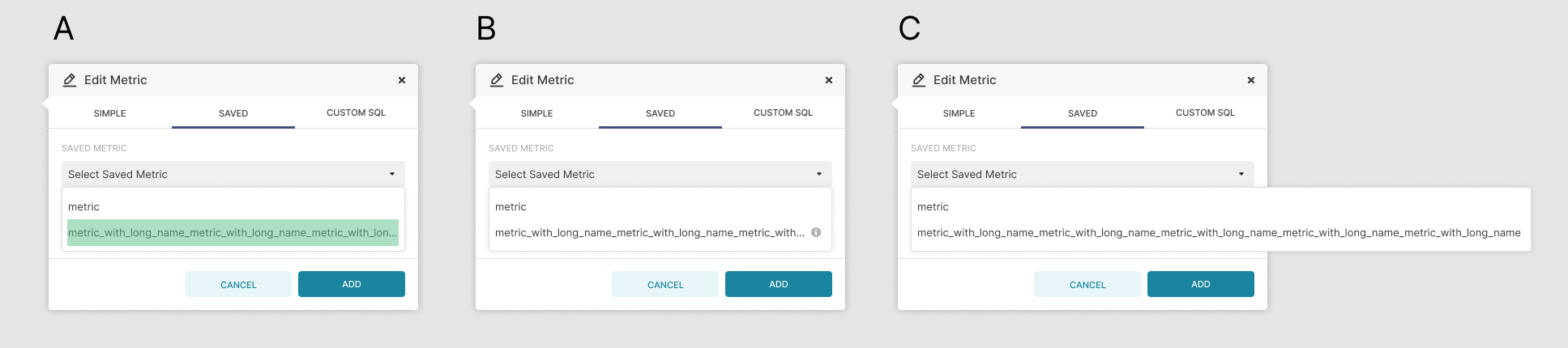Switch to CUSTOM SQL tab in panel B
1568x348 pixels.
[783, 113]
